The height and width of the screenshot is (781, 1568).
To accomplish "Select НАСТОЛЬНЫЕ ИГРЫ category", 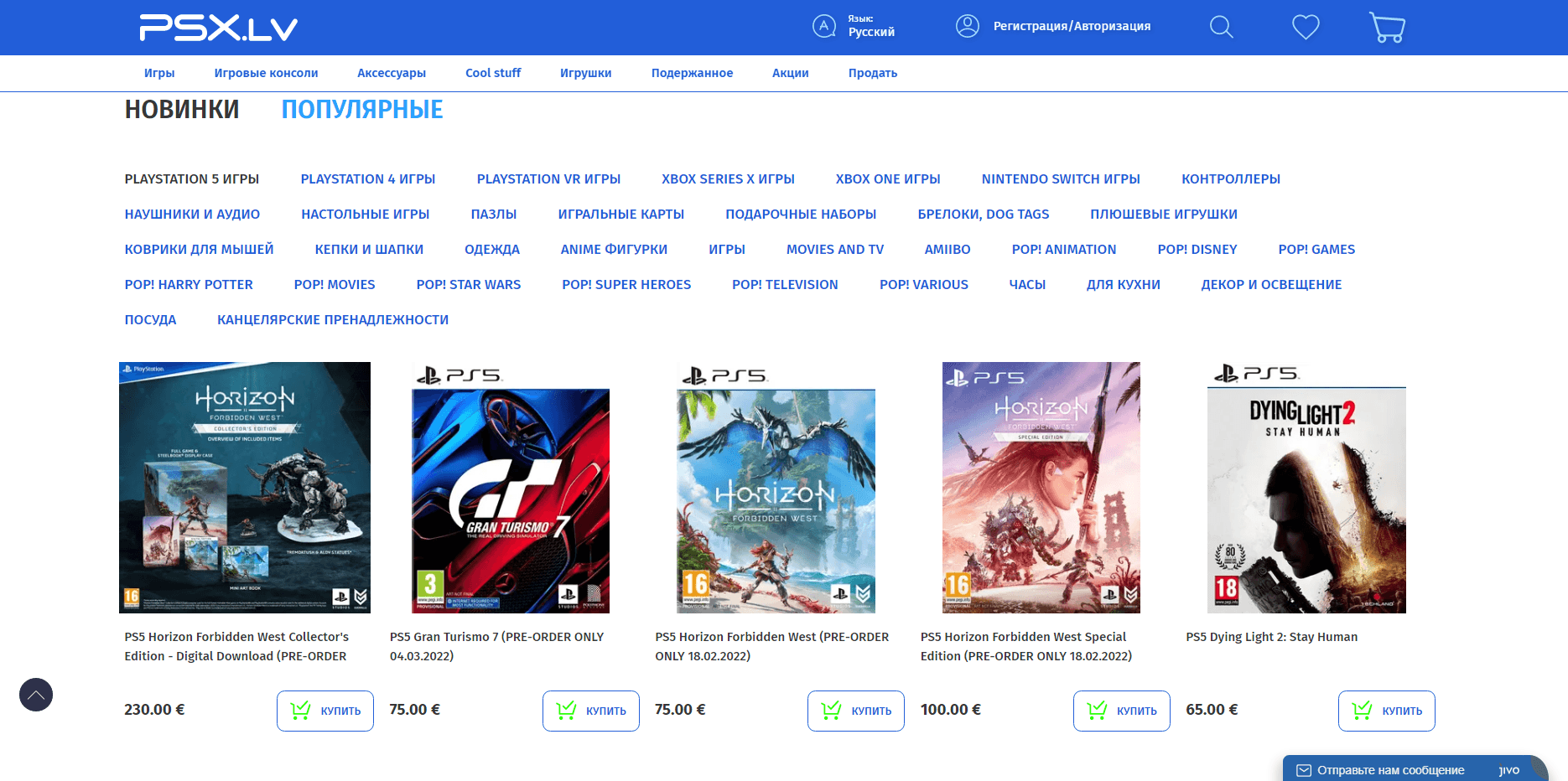I will click(366, 214).
